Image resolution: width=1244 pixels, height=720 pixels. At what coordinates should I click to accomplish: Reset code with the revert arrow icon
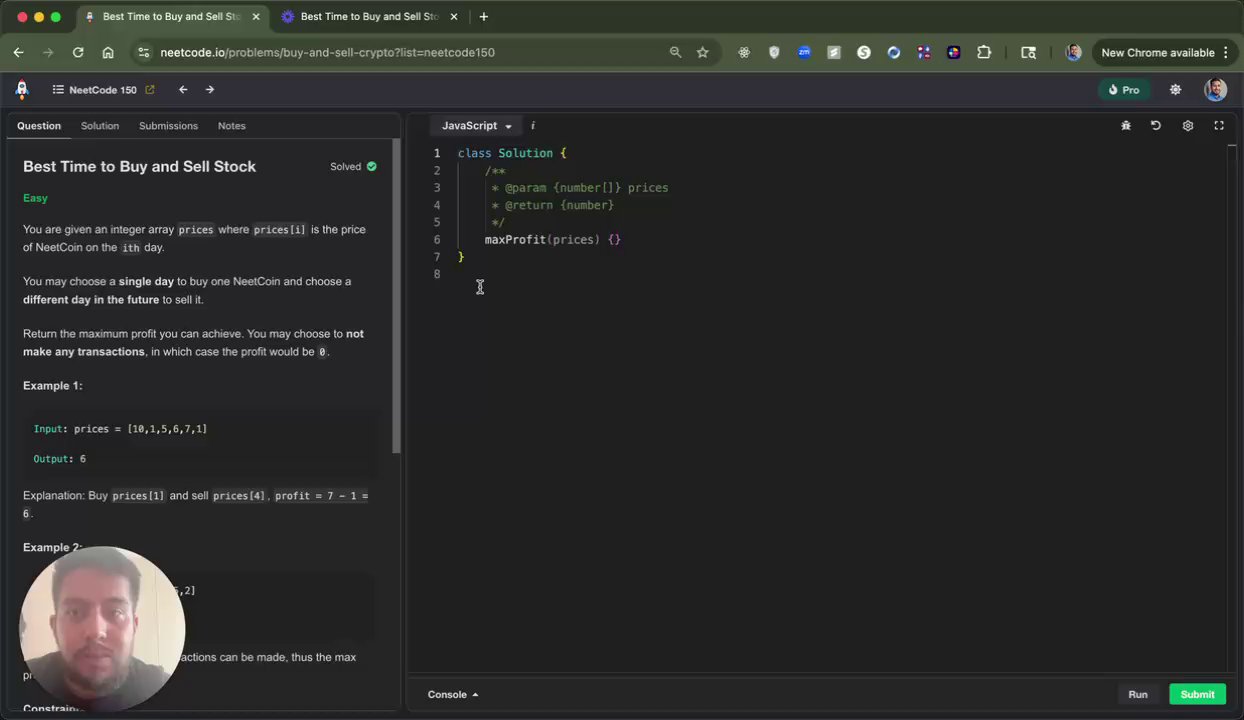[1156, 126]
